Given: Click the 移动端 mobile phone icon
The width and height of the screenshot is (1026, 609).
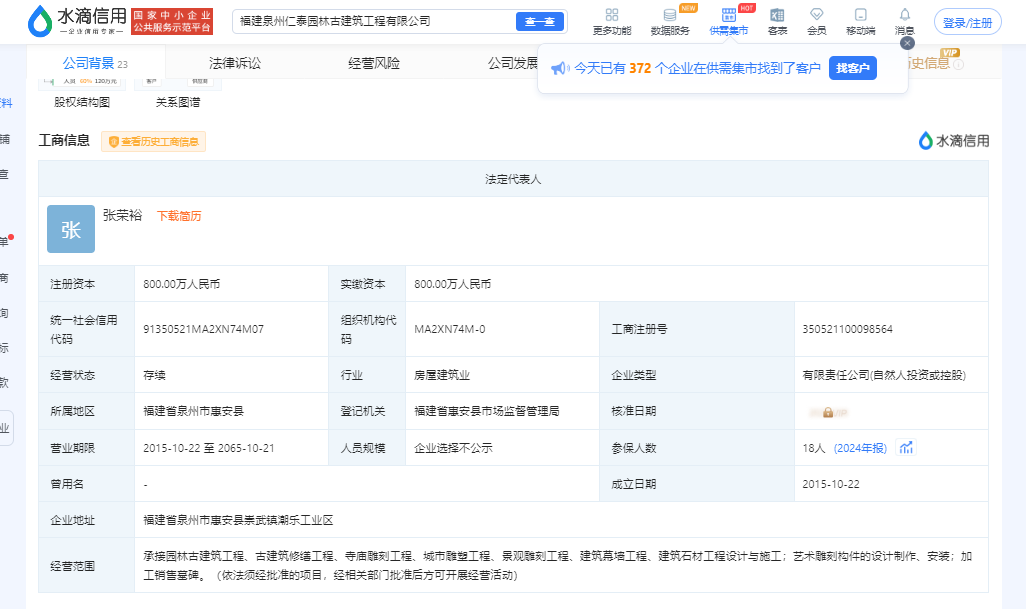Looking at the screenshot, I should pyautogui.click(x=860, y=15).
